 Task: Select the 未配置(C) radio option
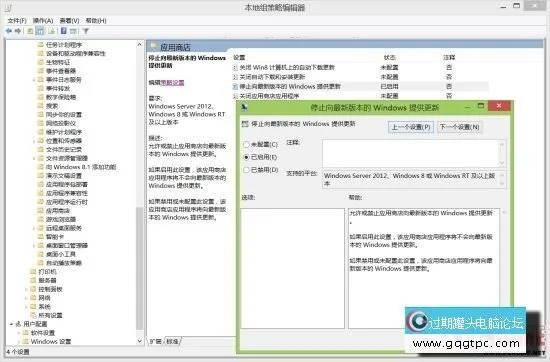pyautogui.click(x=246, y=145)
